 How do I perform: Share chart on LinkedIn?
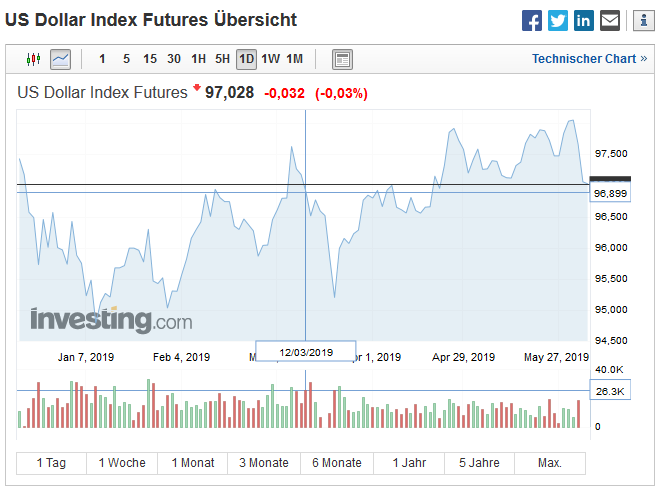584,20
